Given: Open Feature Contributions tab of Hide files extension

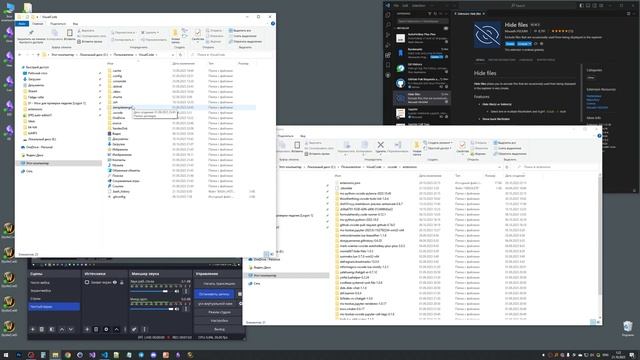Looking at the screenshot, I should (502, 60).
